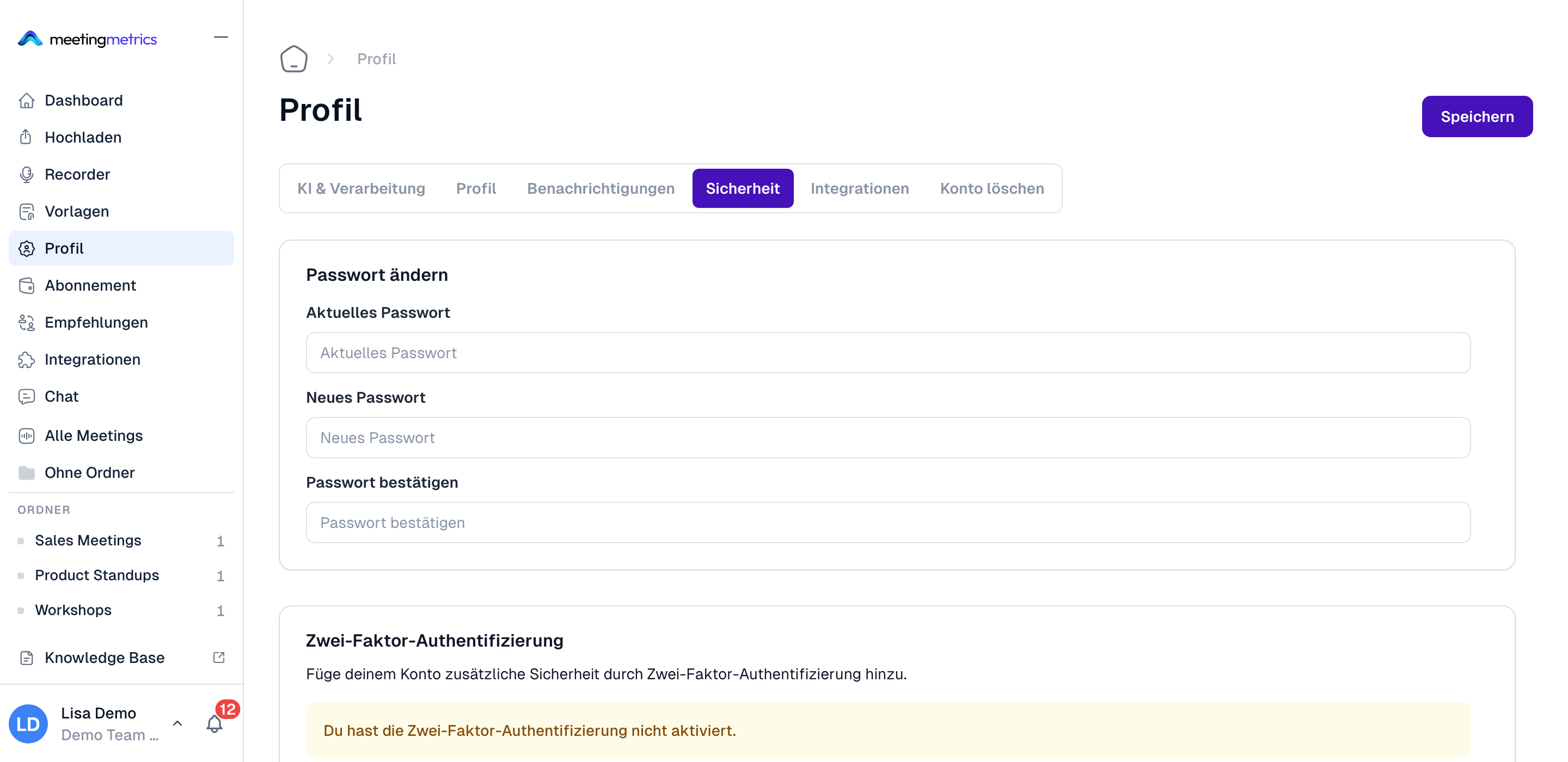Click the Lisa Demo user name

pos(99,714)
